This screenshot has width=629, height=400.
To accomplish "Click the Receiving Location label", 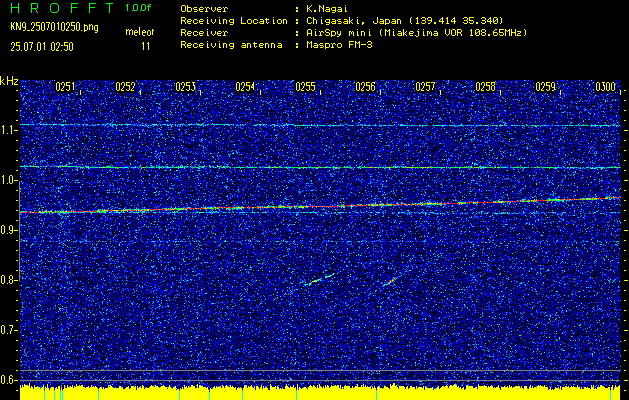I will click(233, 21).
